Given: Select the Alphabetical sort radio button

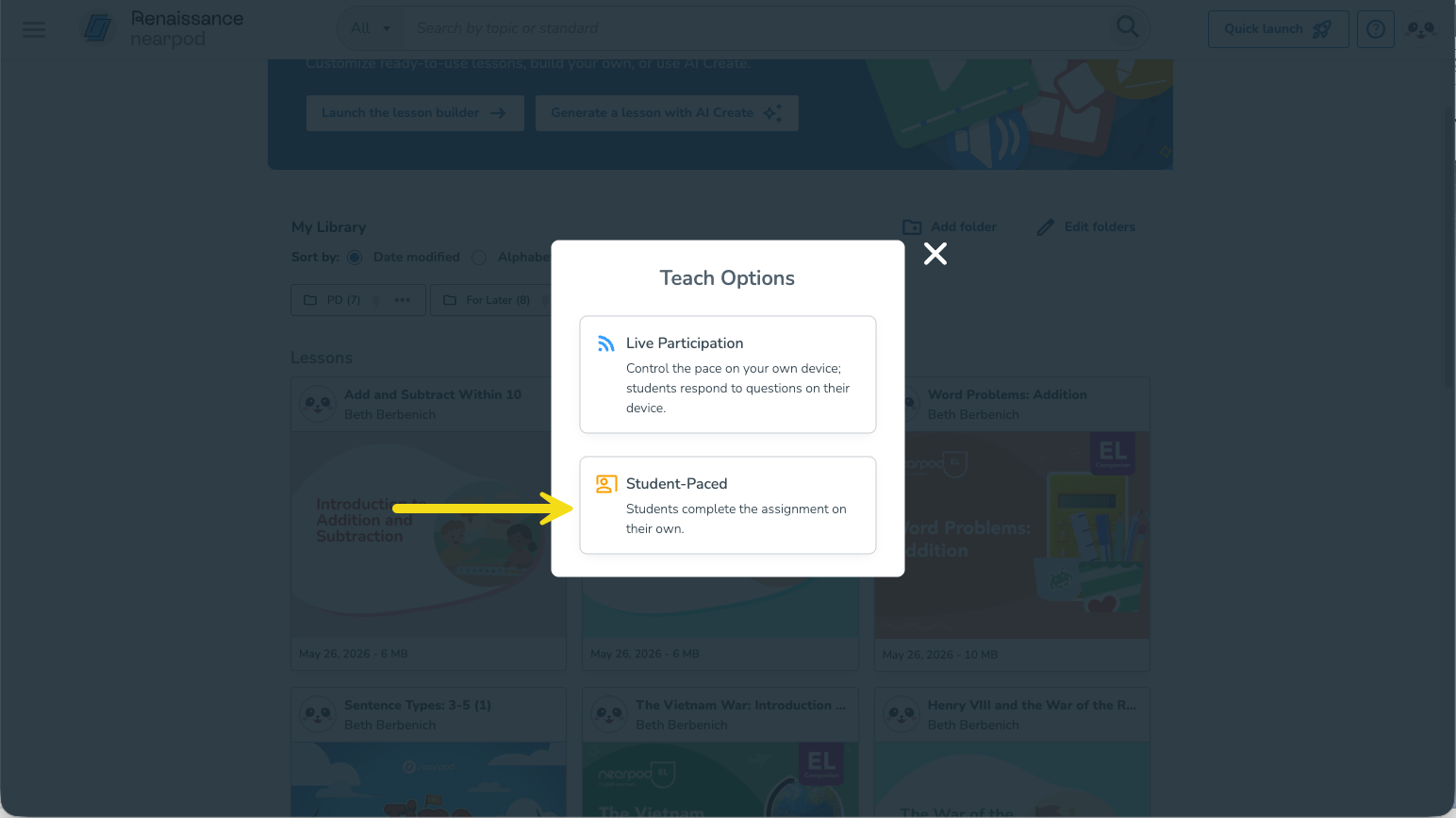Looking at the screenshot, I should click(479, 258).
